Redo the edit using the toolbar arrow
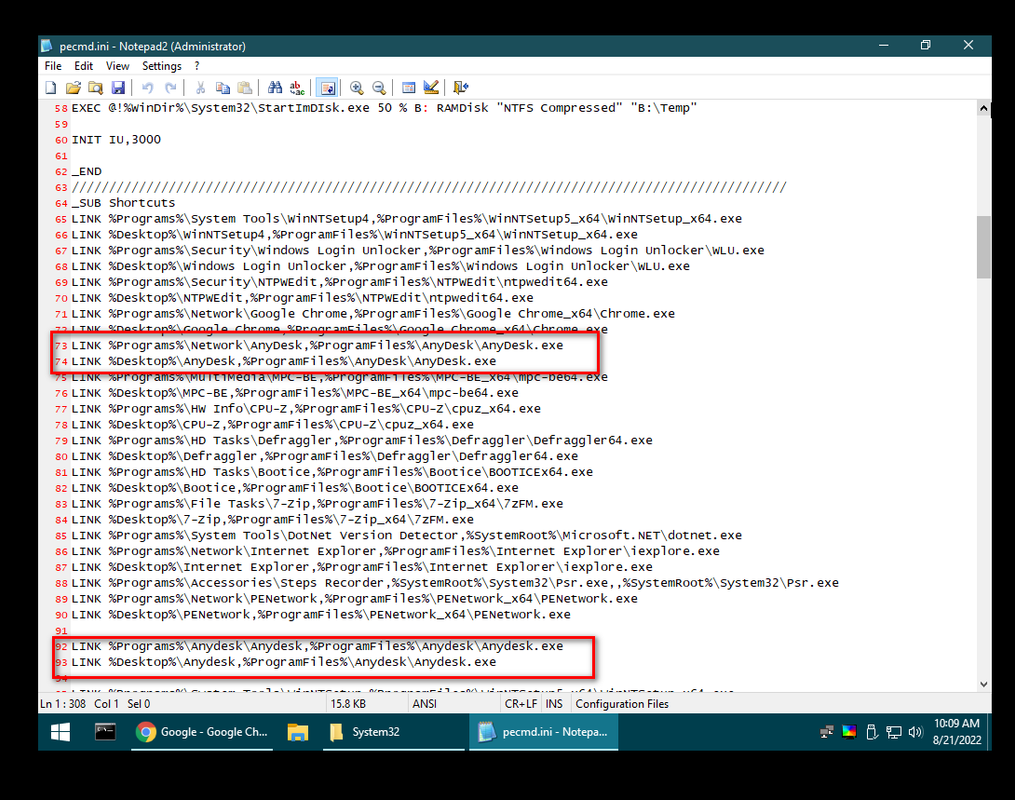Image resolution: width=1015 pixels, height=800 pixels. pos(170,87)
